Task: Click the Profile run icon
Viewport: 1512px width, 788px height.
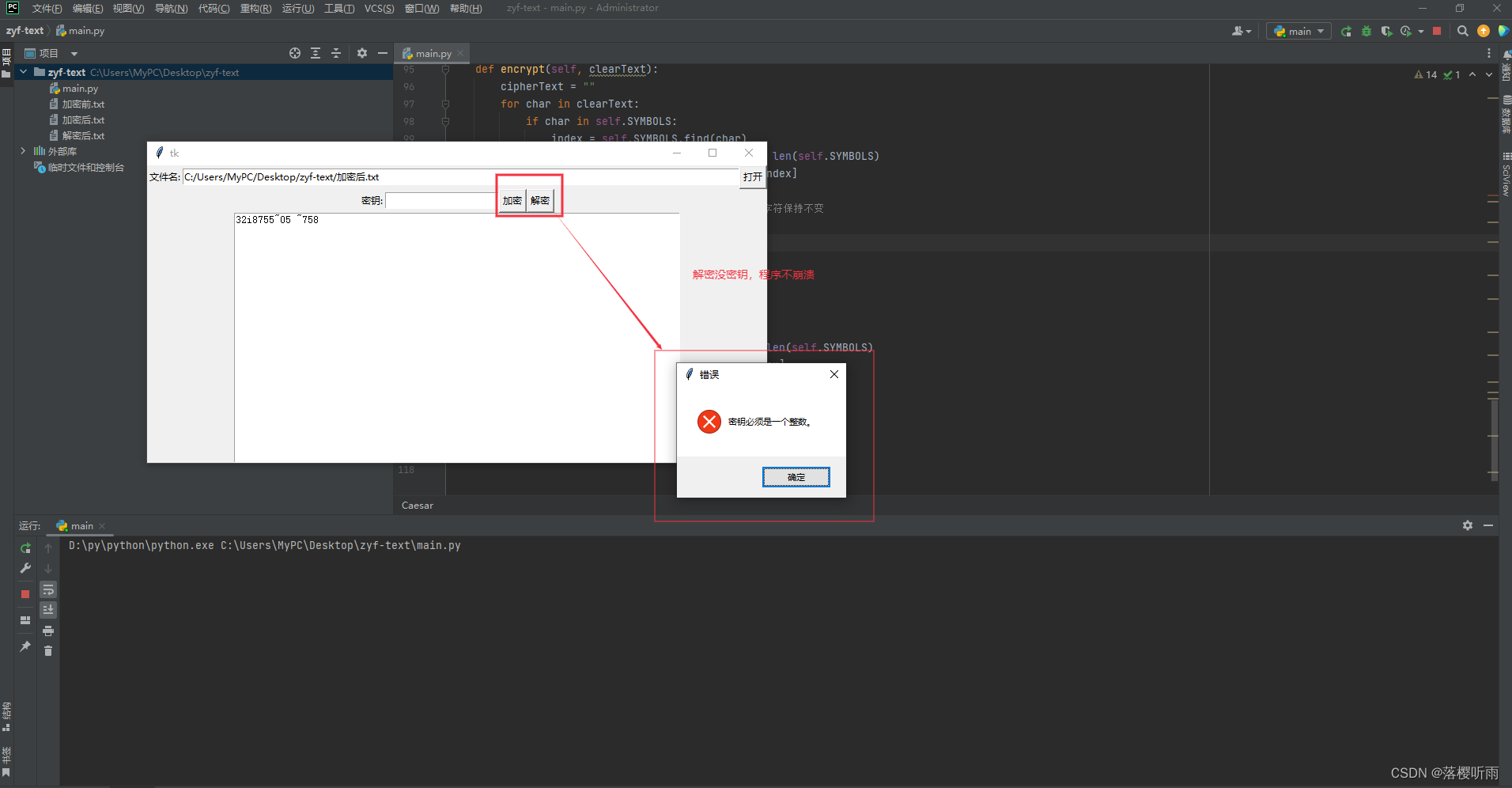Action: tap(1406, 32)
